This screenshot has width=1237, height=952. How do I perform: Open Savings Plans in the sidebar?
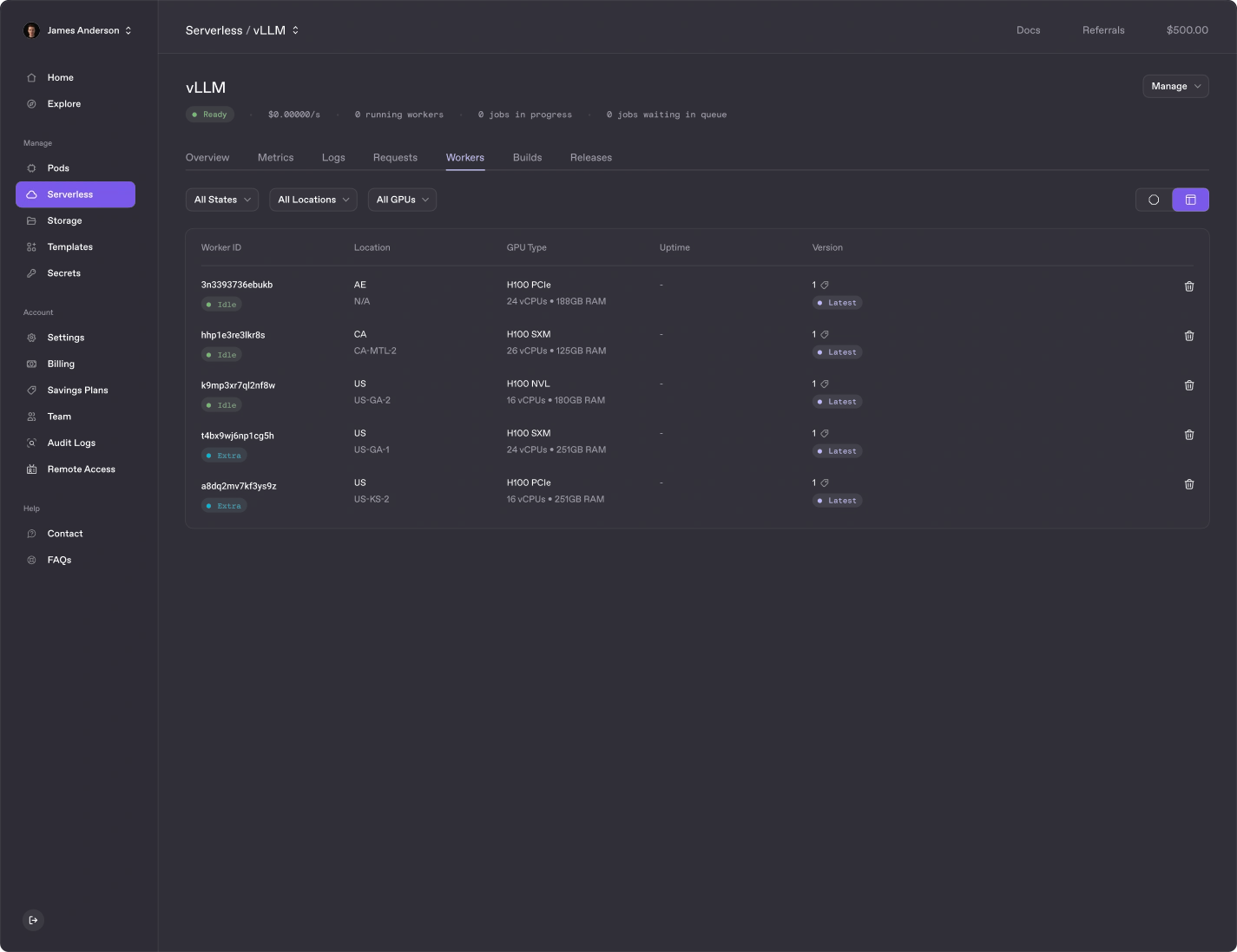point(76,391)
